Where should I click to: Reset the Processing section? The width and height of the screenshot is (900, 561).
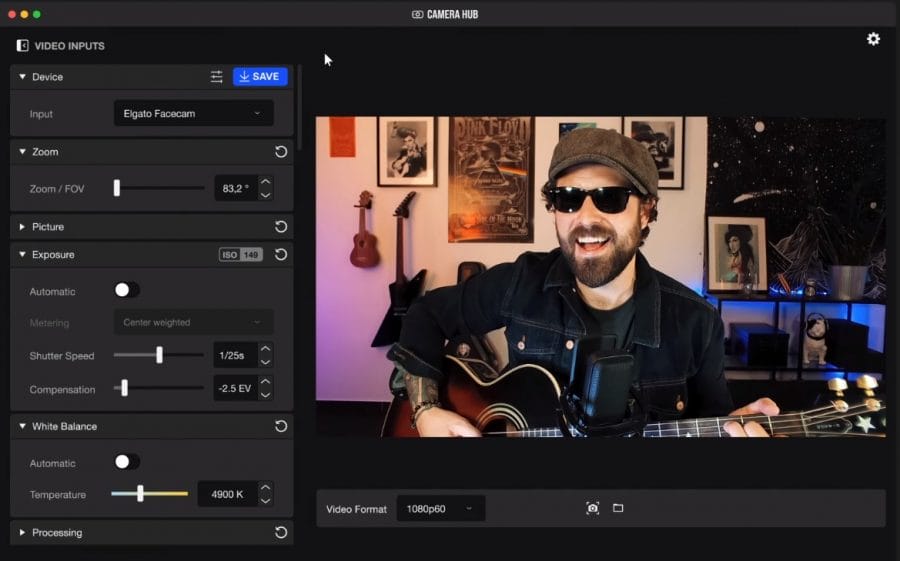tap(281, 533)
